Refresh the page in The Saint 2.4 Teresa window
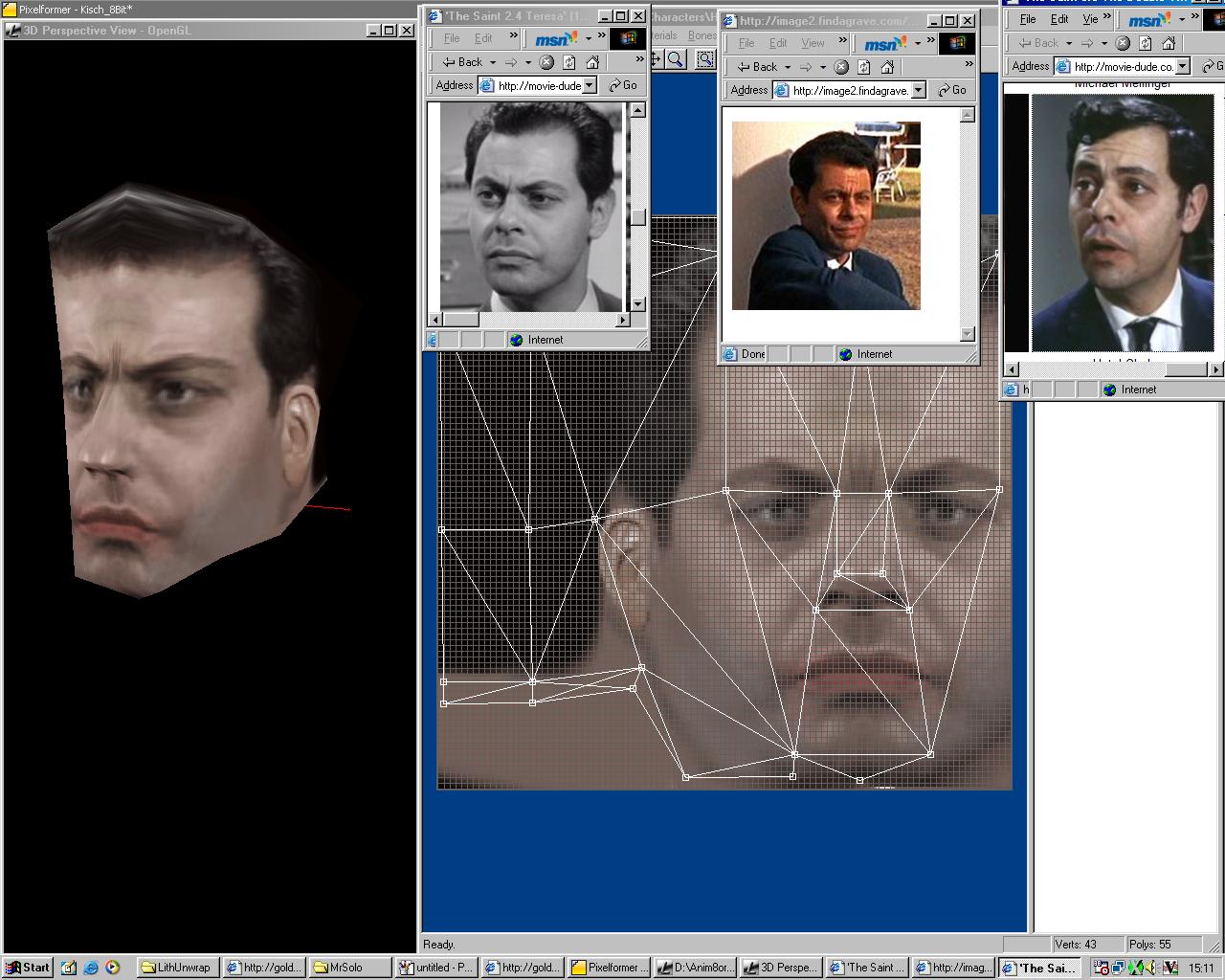 point(568,62)
